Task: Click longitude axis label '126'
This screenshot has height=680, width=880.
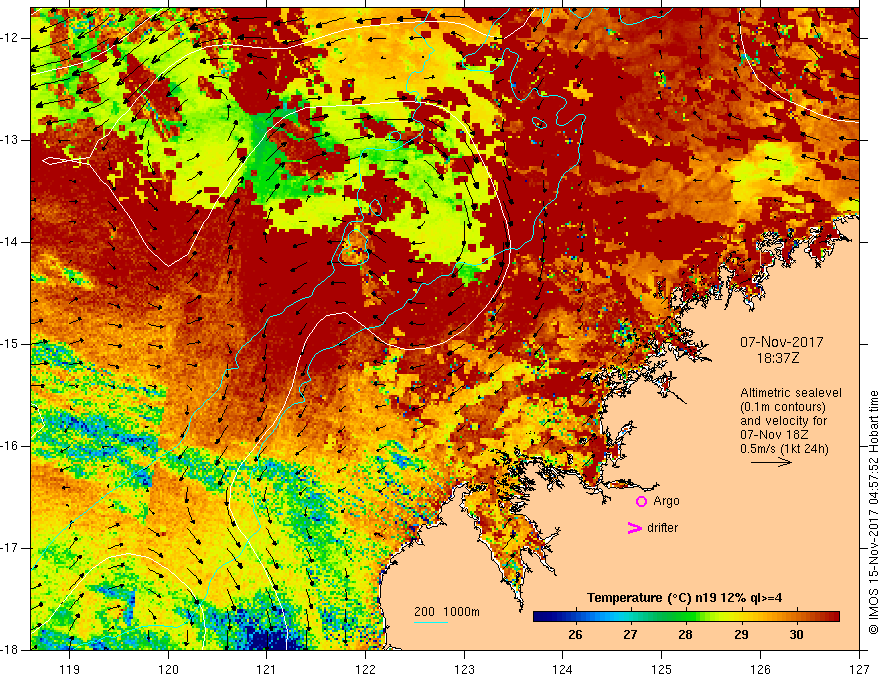Action: click(760, 669)
